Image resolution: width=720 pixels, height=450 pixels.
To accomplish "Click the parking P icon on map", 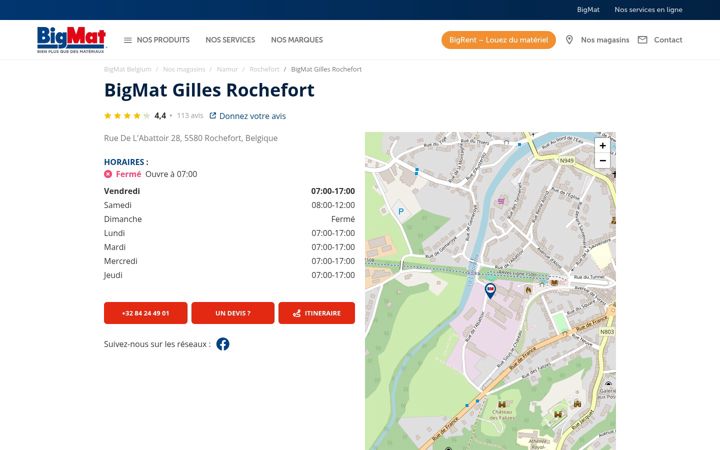I will [x=401, y=211].
